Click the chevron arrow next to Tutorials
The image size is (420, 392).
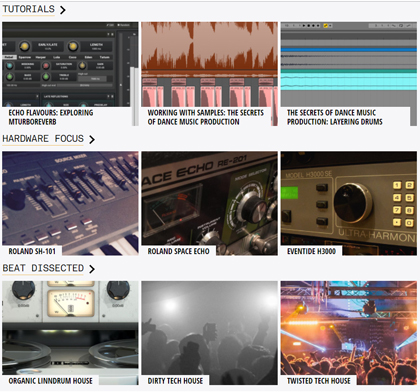pos(62,10)
